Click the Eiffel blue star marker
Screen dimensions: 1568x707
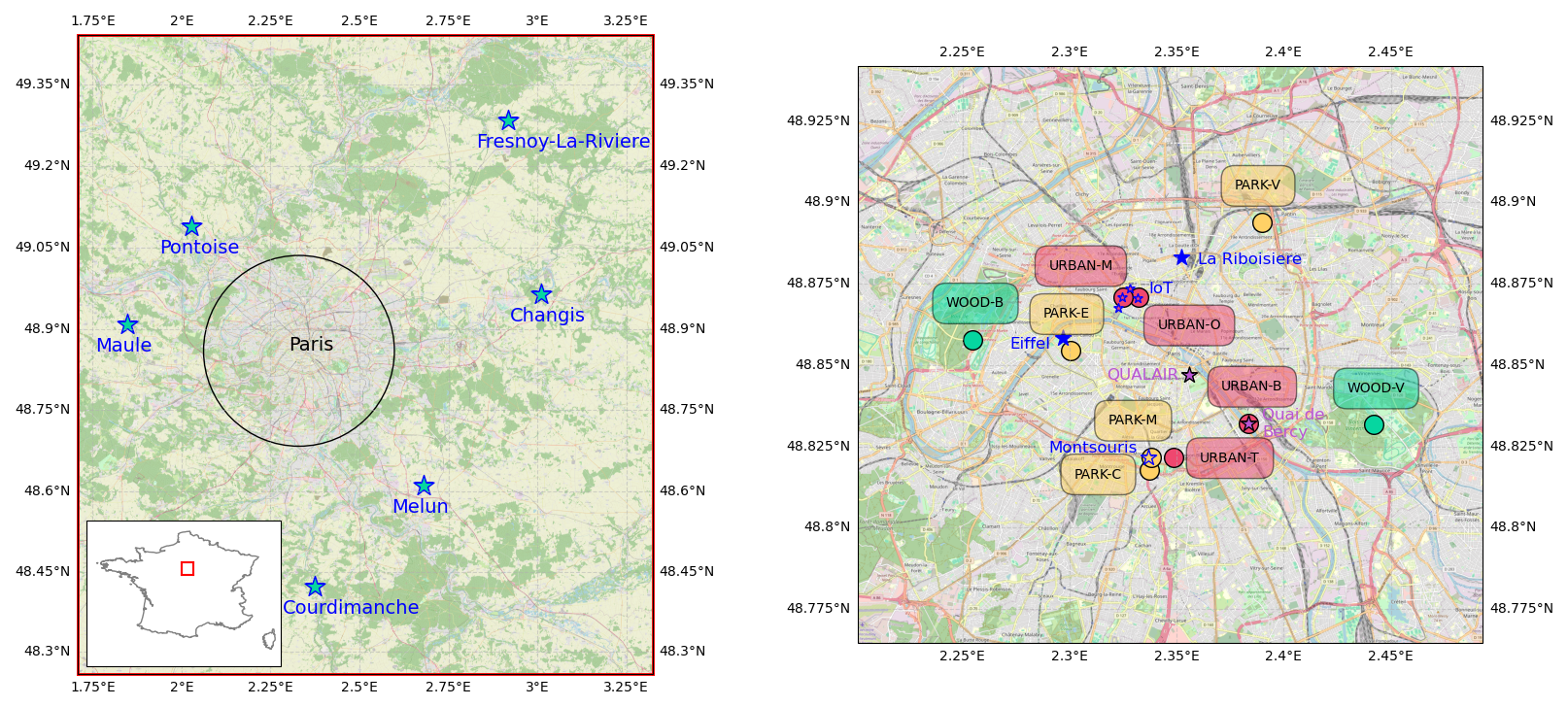click(x=1063, y=339)
